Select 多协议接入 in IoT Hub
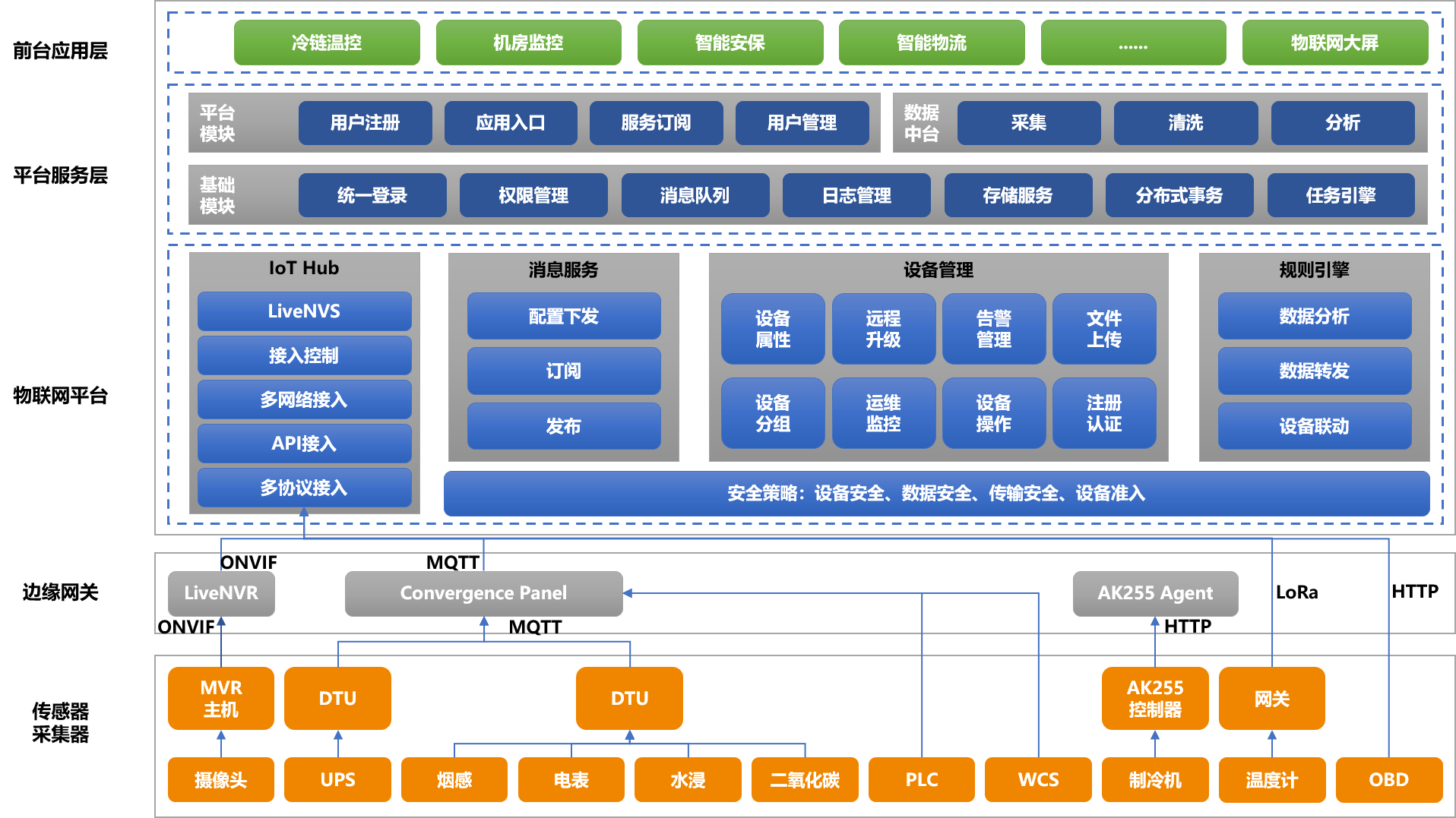The image size is (1456, 818). pos(304,488)
